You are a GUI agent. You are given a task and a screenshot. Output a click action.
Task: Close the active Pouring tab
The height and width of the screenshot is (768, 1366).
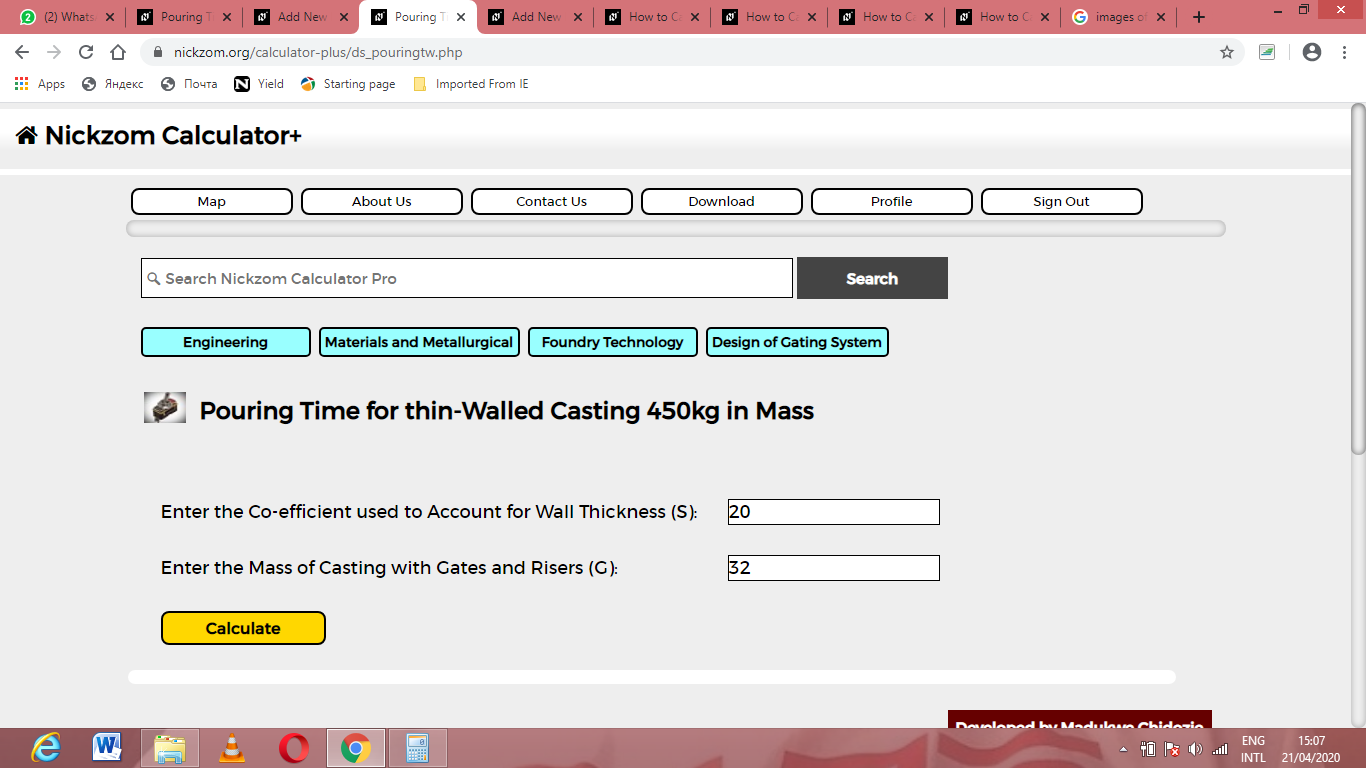(x=462, y=17)
